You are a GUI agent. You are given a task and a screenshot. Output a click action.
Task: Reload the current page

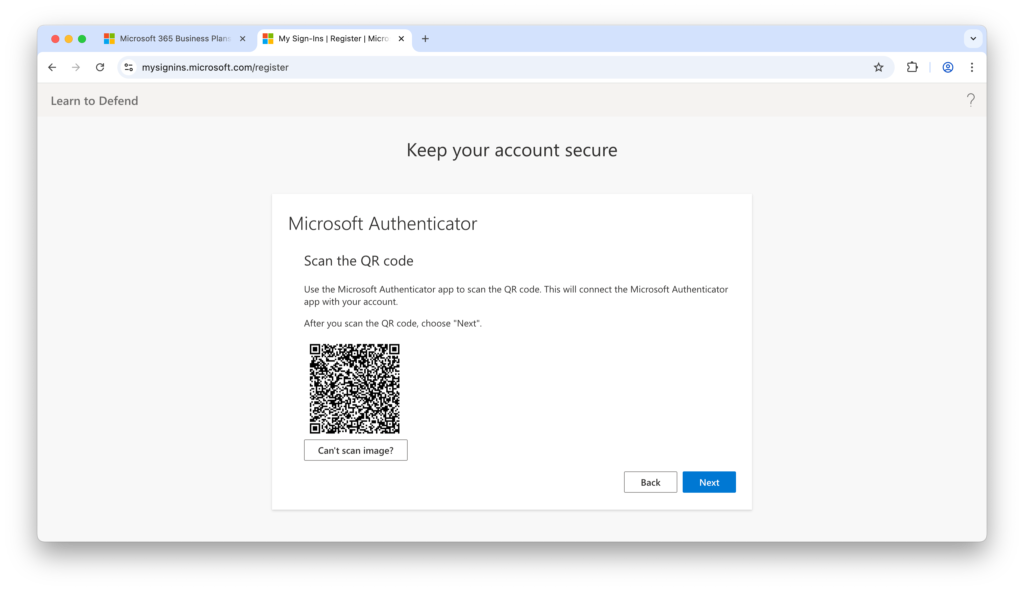(100, 67)
